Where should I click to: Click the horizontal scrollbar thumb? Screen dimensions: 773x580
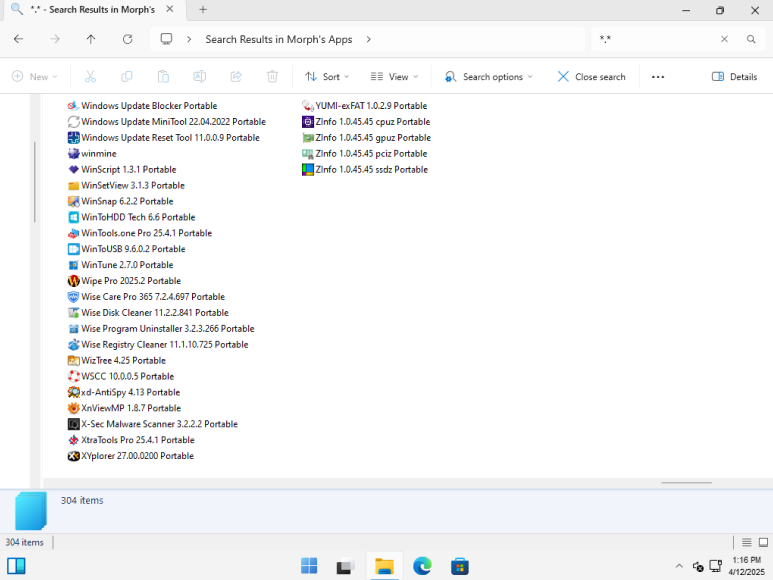pyautogui.click(x=686, y=483)
